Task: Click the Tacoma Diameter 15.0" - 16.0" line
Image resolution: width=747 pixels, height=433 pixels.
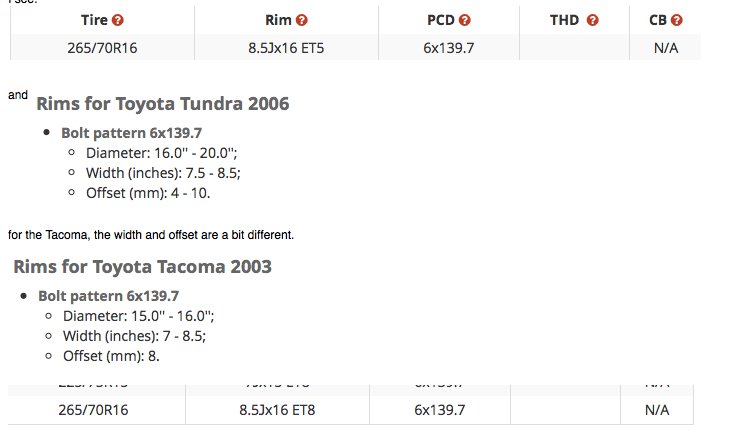Action: point(139,316)
